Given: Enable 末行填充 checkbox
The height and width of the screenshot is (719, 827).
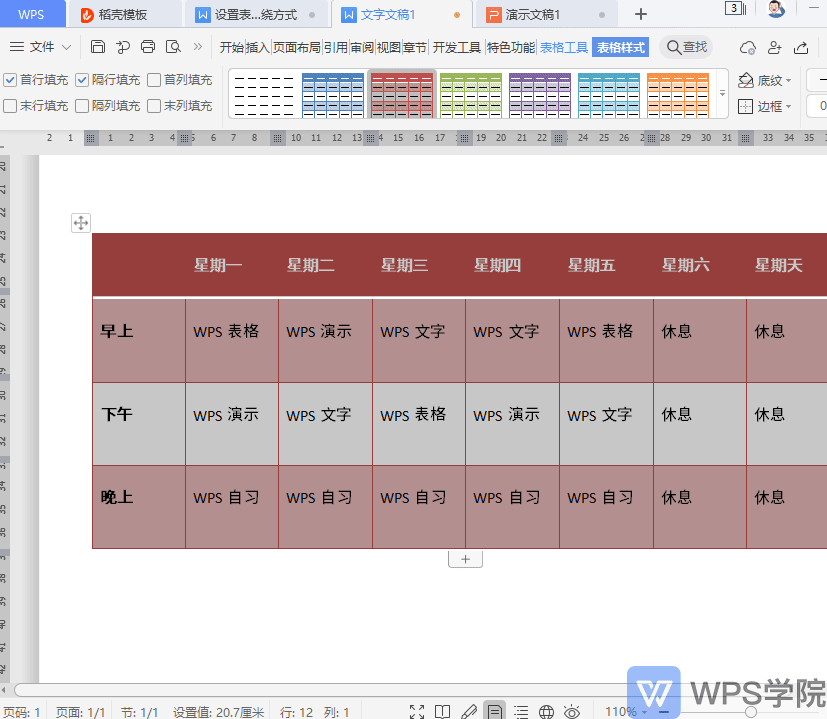Looking at the screenshot, I should pyautogui.click(x=10, y=106).
